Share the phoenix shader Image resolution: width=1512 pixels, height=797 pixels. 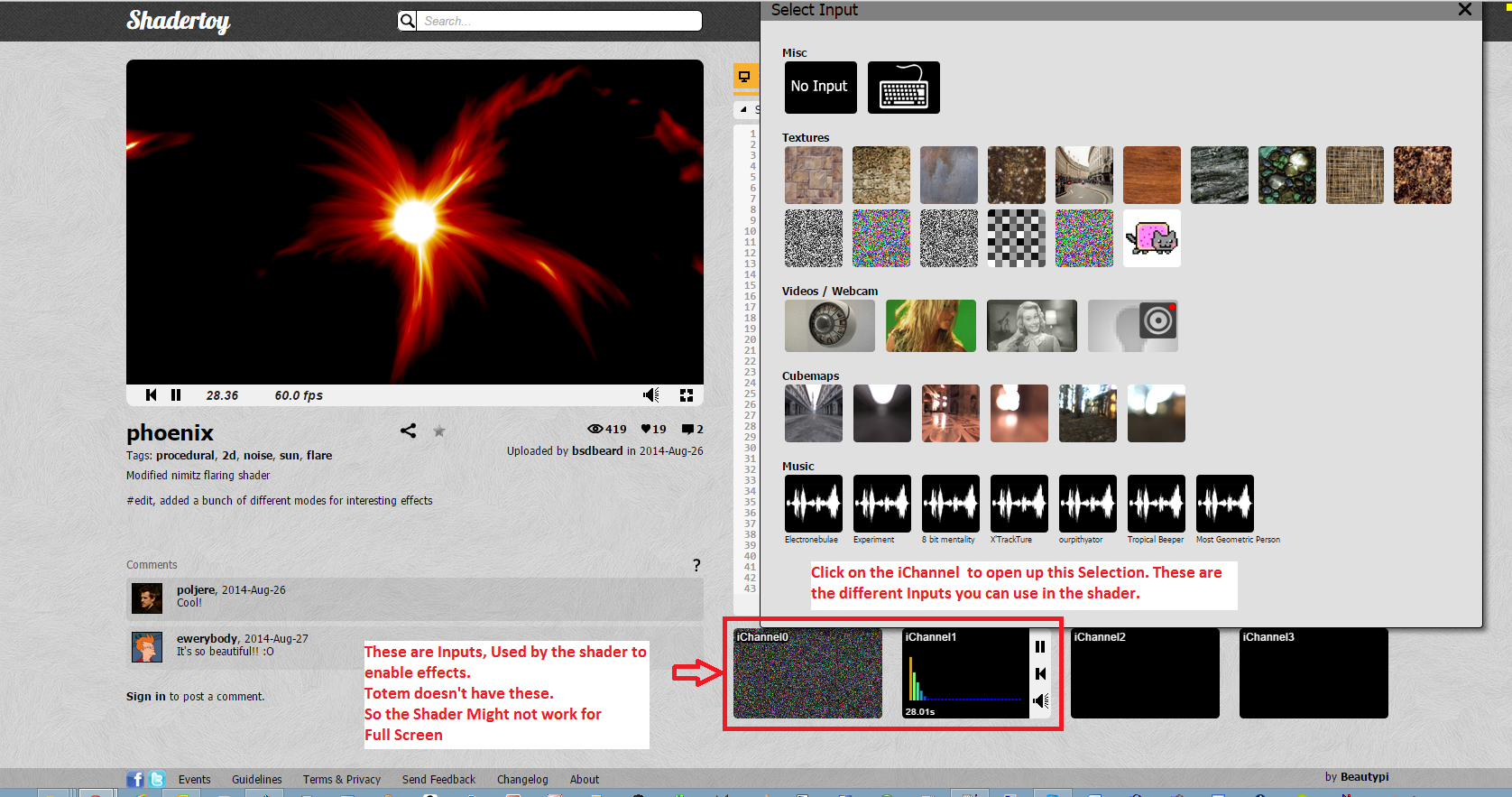tap(408, 431)
